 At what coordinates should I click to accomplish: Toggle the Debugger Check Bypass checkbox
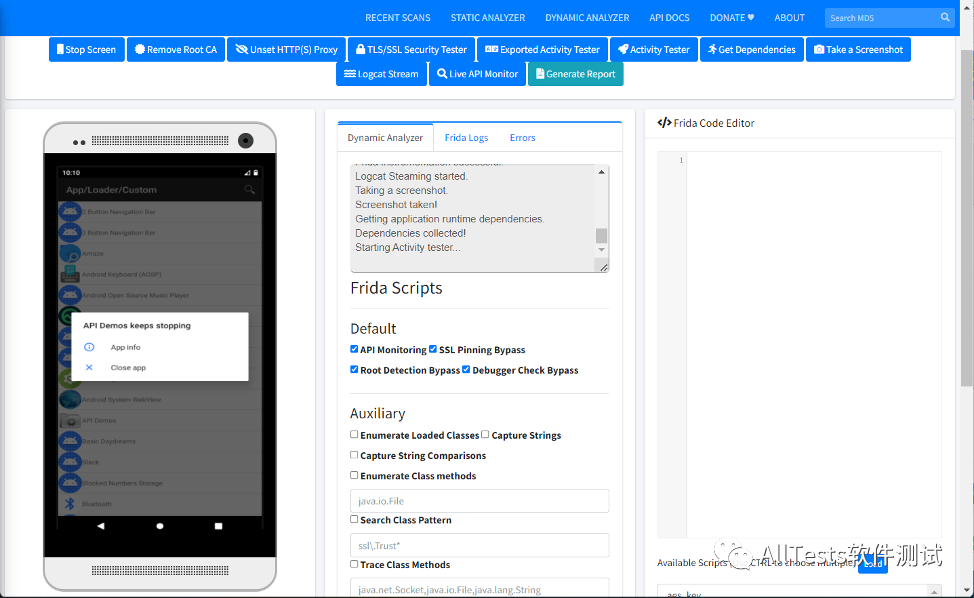point(466,369)
